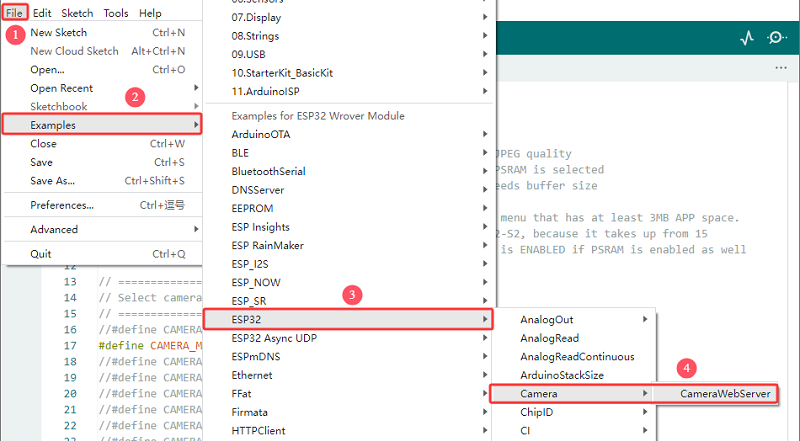Expand the Camera submenu

click(x=573, y=394)
